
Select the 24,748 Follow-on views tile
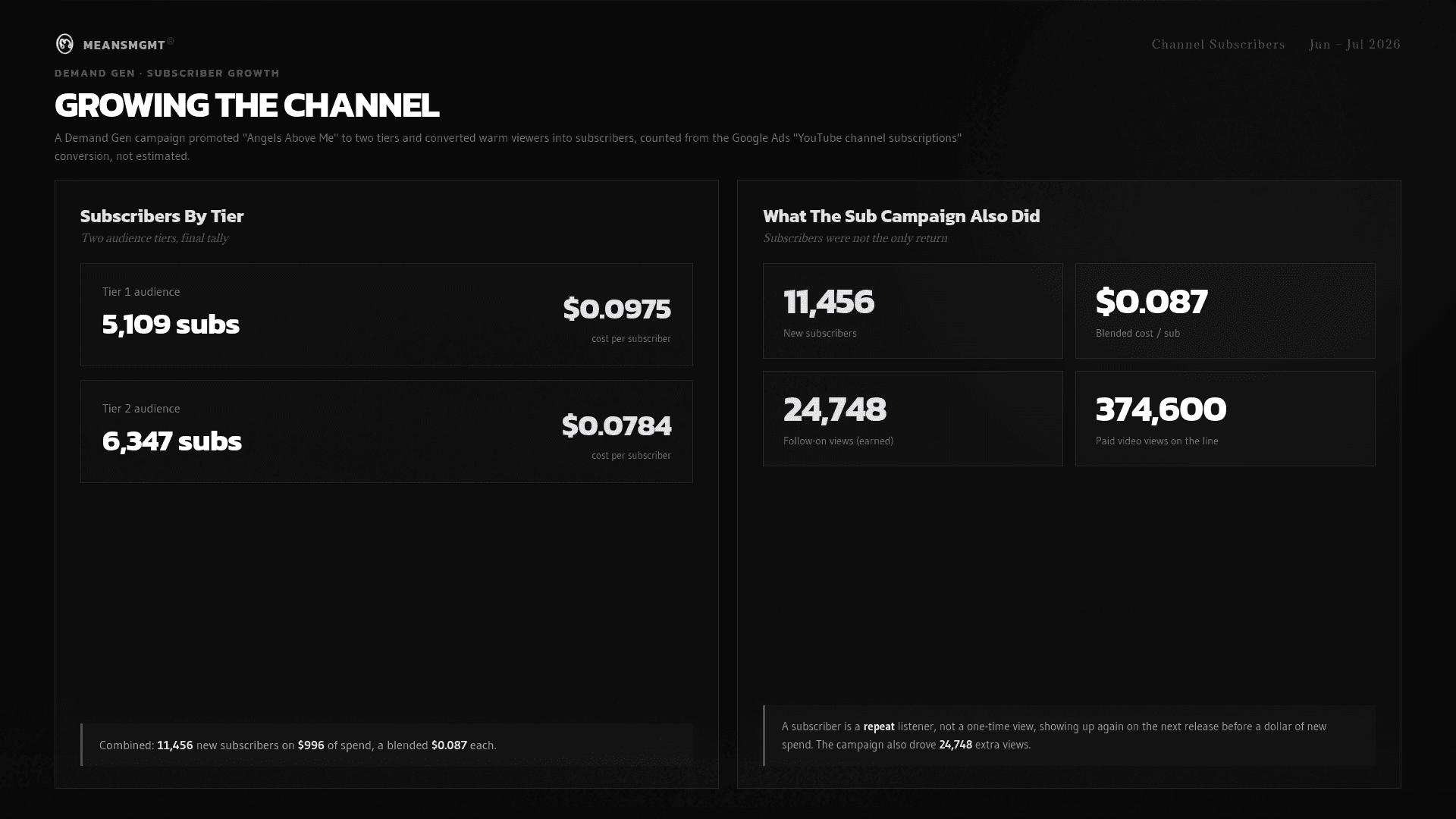tap(913, 419)
